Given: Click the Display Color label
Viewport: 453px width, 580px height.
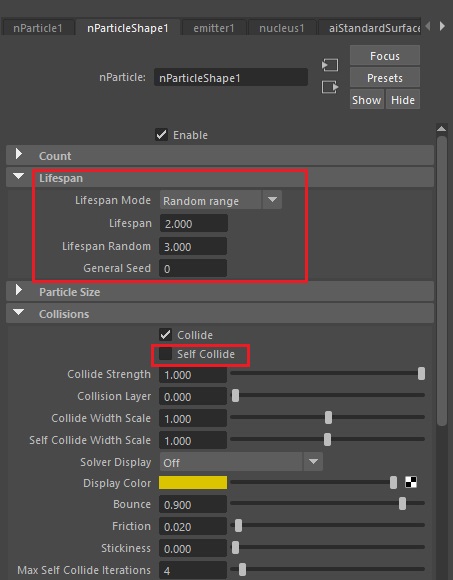Looking at the screenshot, I should pos(117,483).
